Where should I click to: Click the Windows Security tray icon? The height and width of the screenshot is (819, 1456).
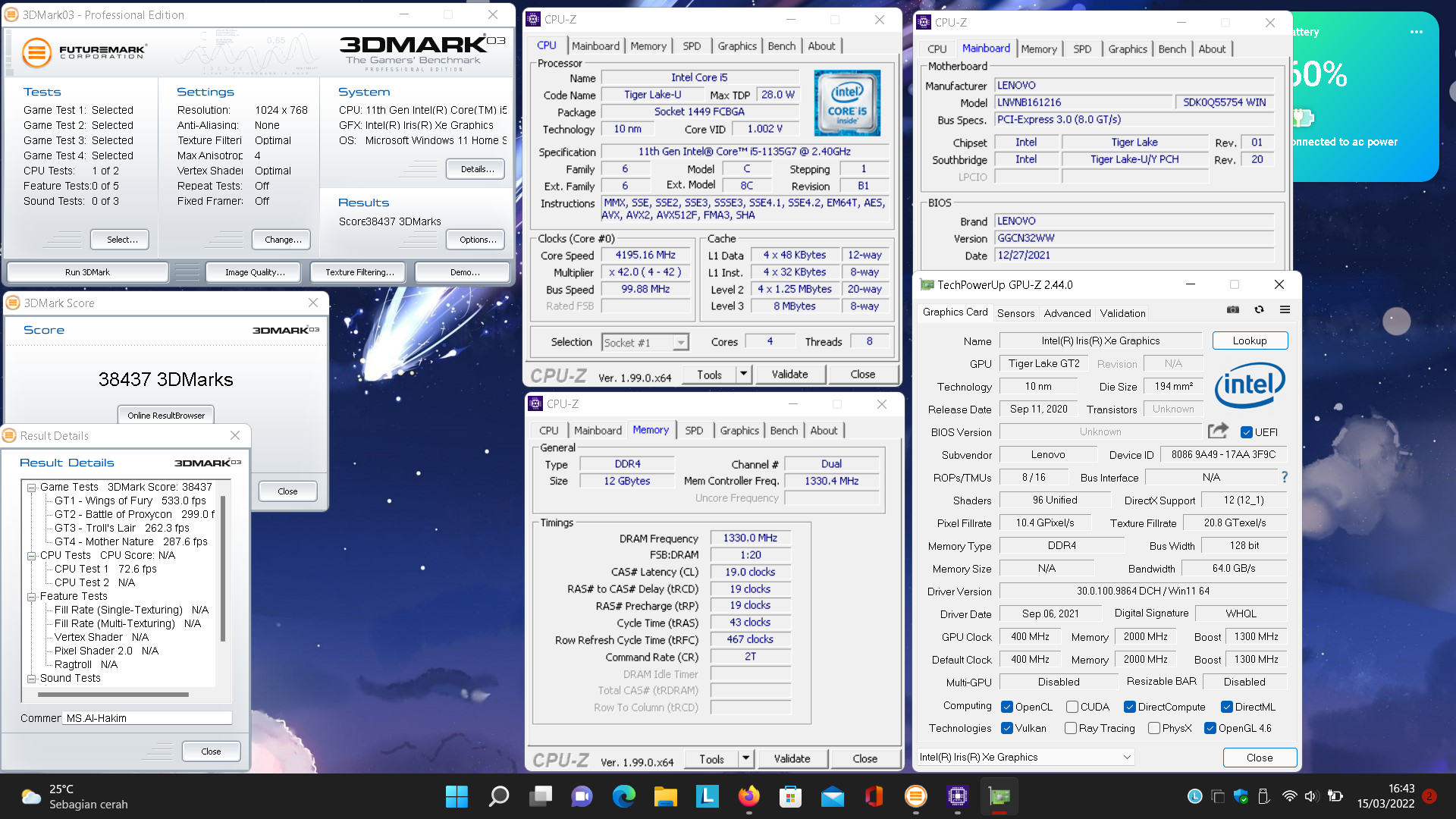(x=1241, y=796)
